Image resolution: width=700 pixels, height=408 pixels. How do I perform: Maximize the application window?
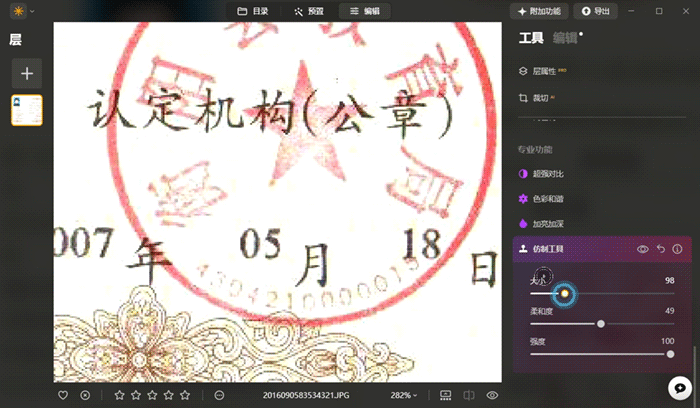659,11
